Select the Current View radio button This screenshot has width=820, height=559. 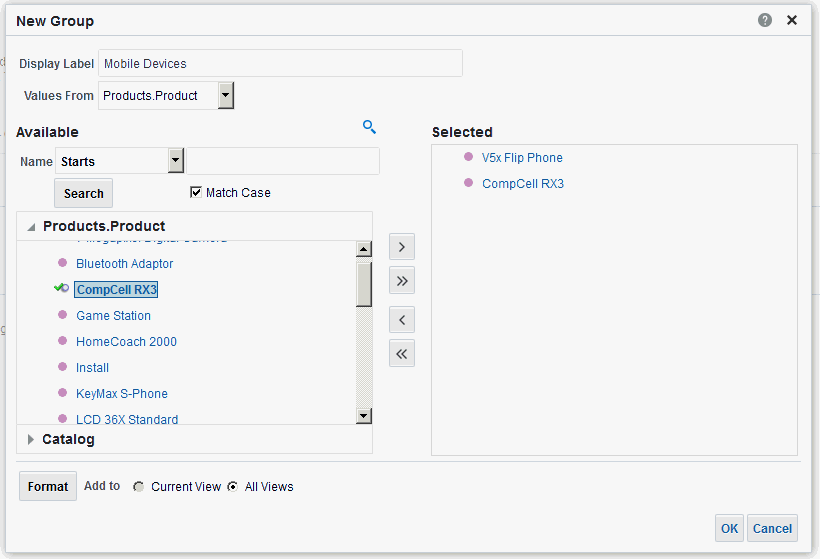(139, 487)
